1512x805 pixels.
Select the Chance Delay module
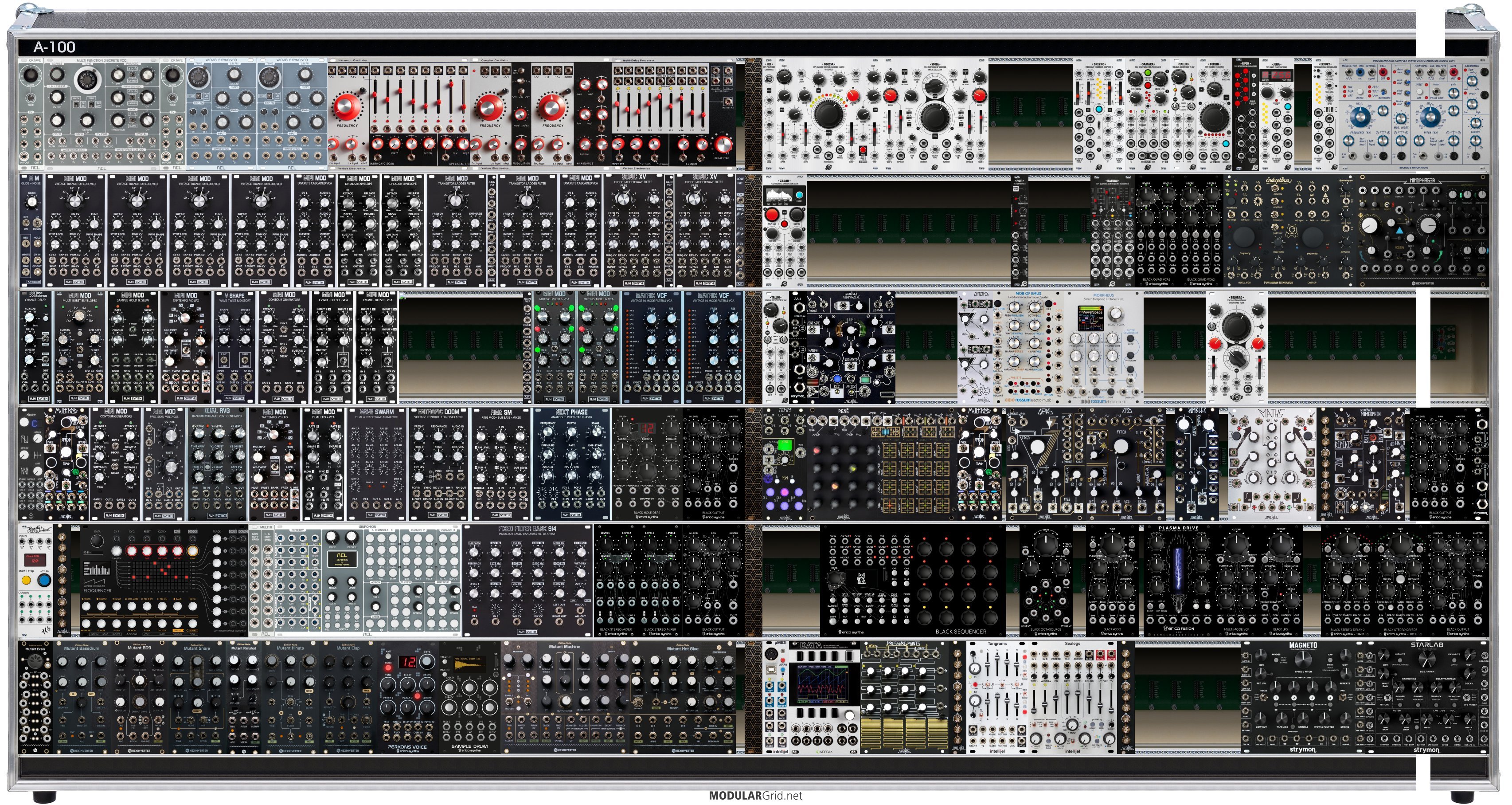pyautogui.click(x=36, y=347)
